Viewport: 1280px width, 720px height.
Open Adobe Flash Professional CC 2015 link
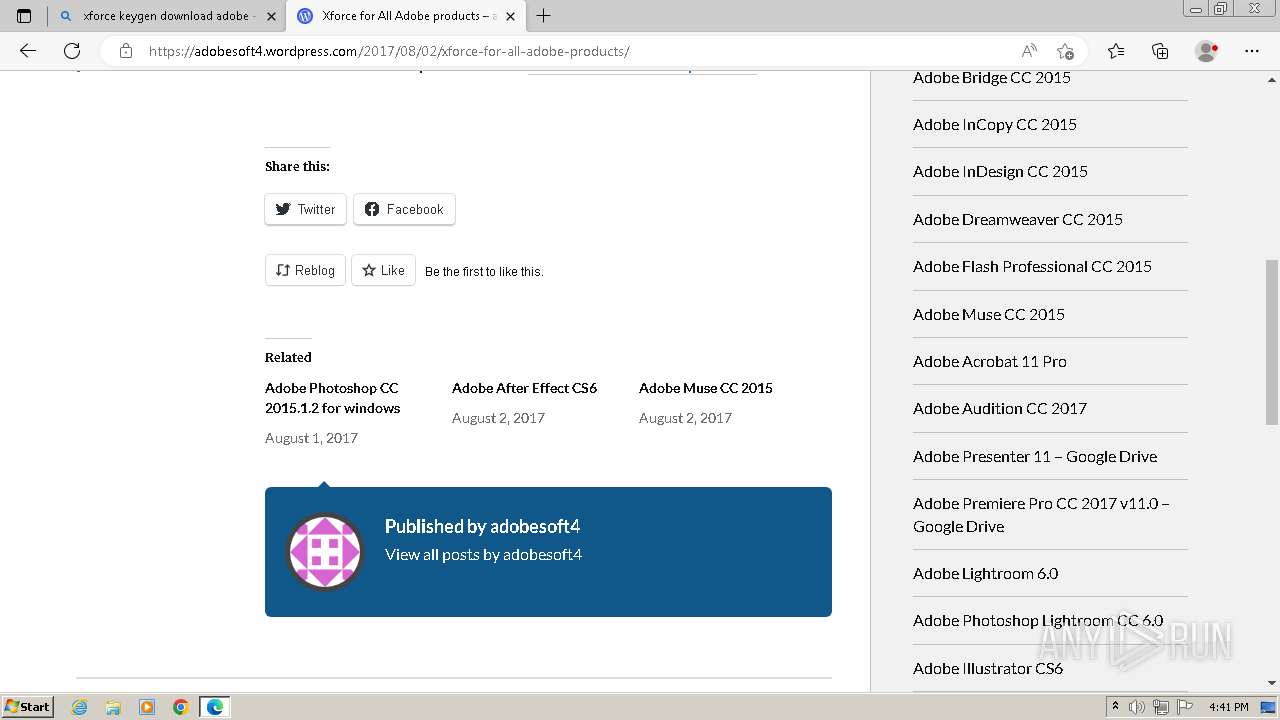(1032, 266)
